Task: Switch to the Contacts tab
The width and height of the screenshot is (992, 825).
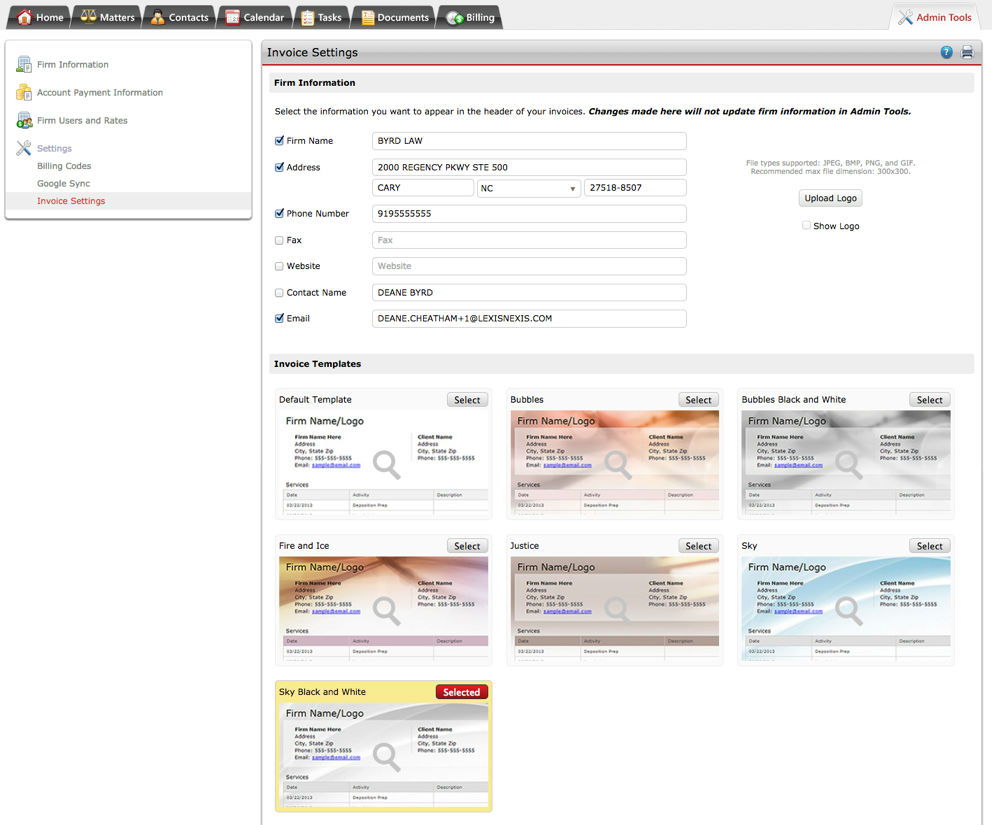Action: pyautogui.click(x=179, y=17)
